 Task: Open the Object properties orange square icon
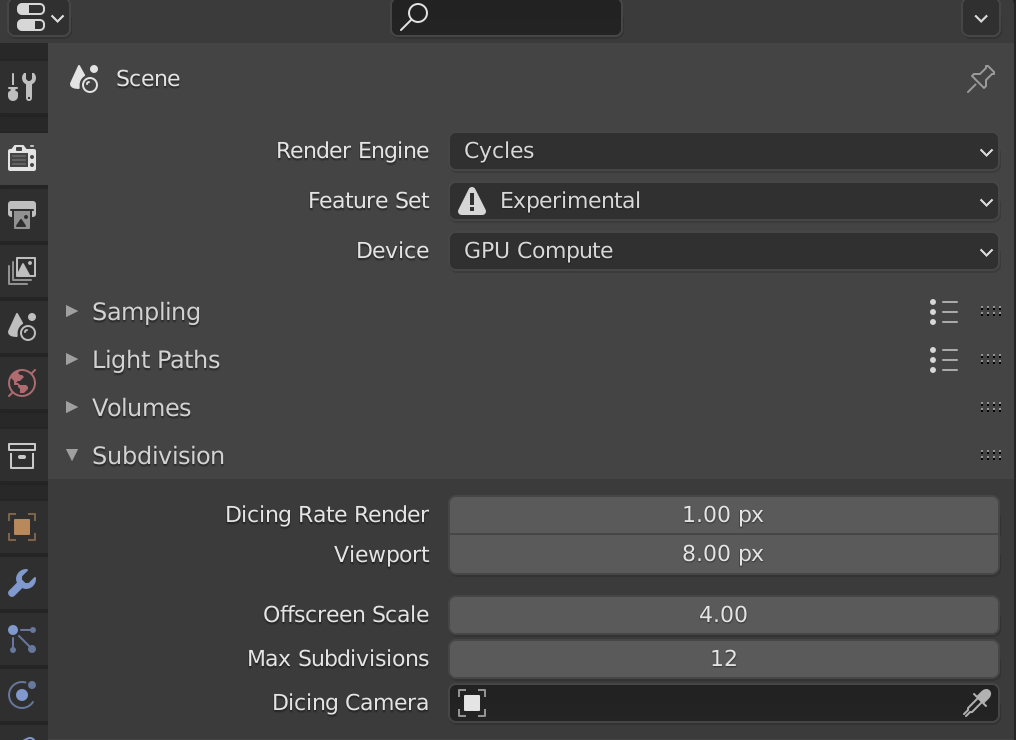coord(22,527)
